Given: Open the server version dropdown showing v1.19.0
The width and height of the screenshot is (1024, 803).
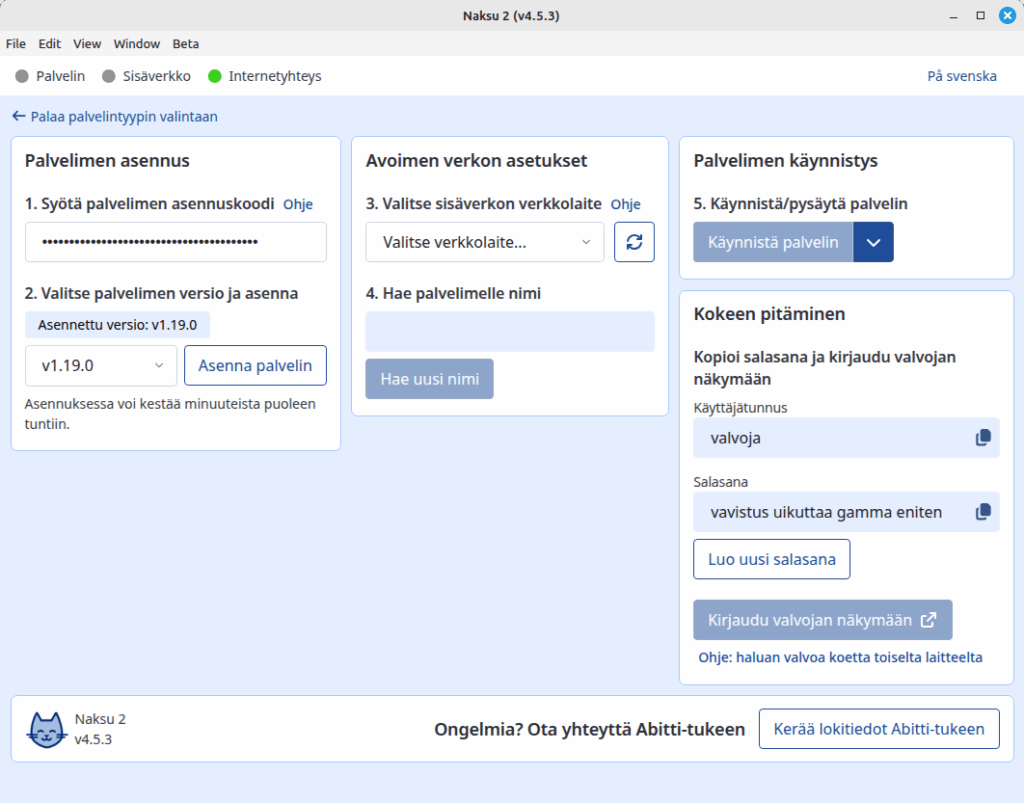Looking at the screenshot, I should coord(100,365).
